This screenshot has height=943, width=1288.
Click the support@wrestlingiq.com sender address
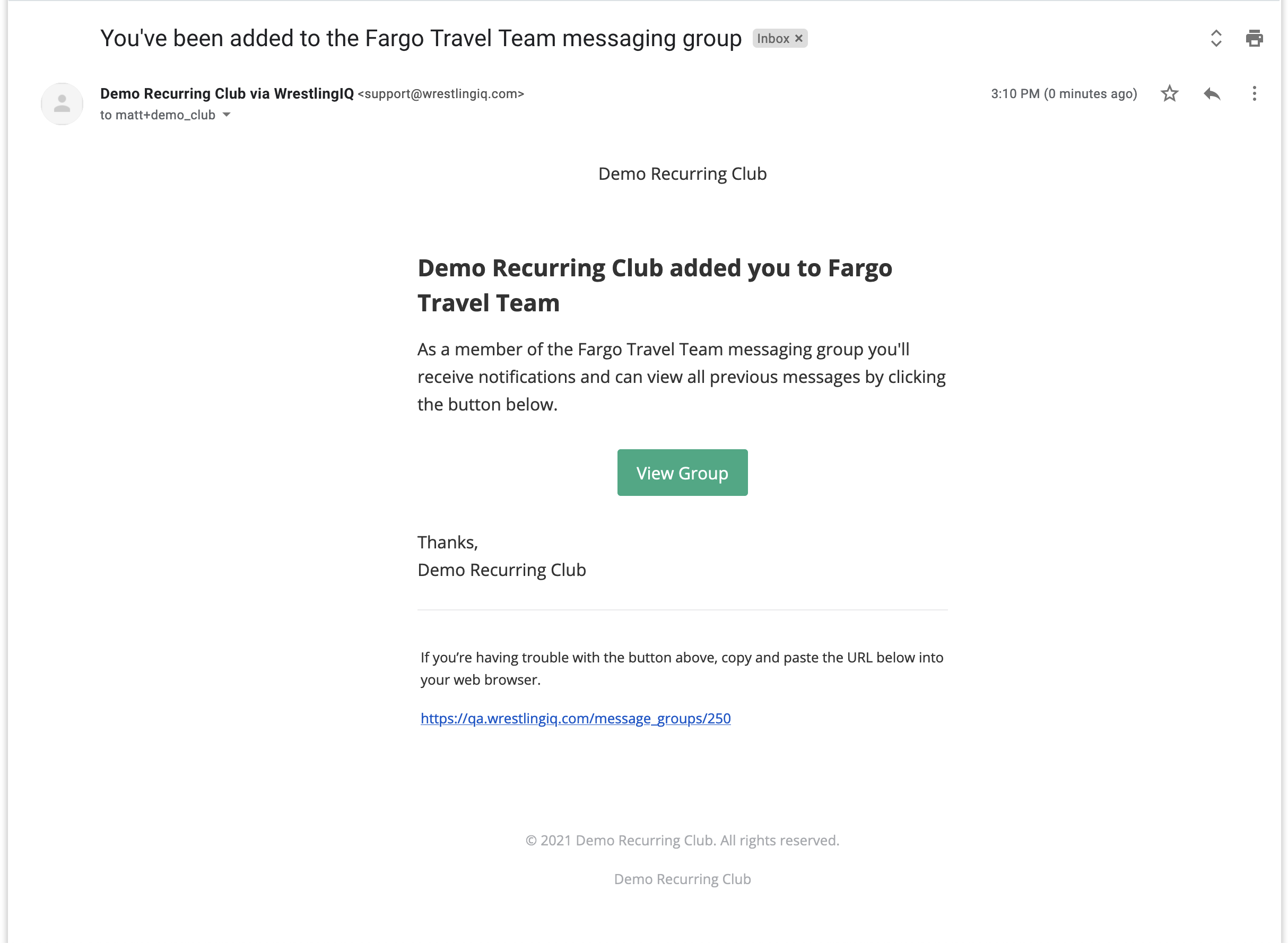[x=440, y=94]
